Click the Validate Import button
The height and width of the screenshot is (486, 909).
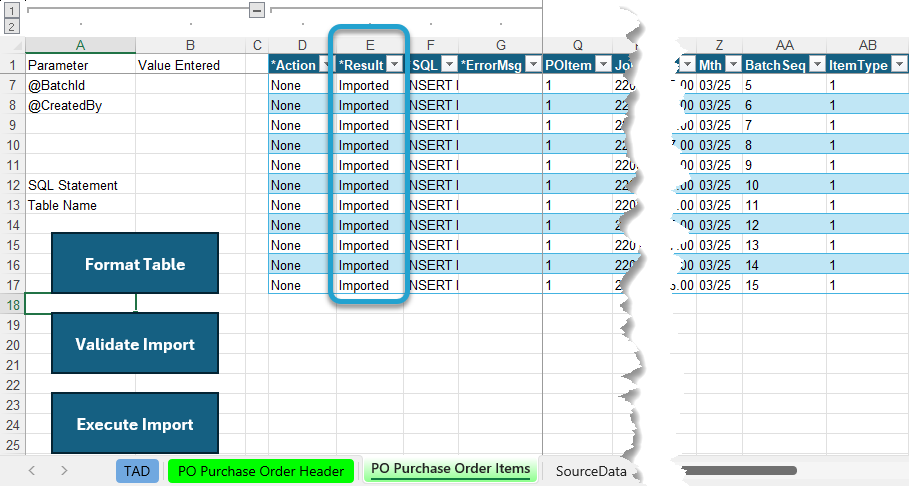click(135, 343)
